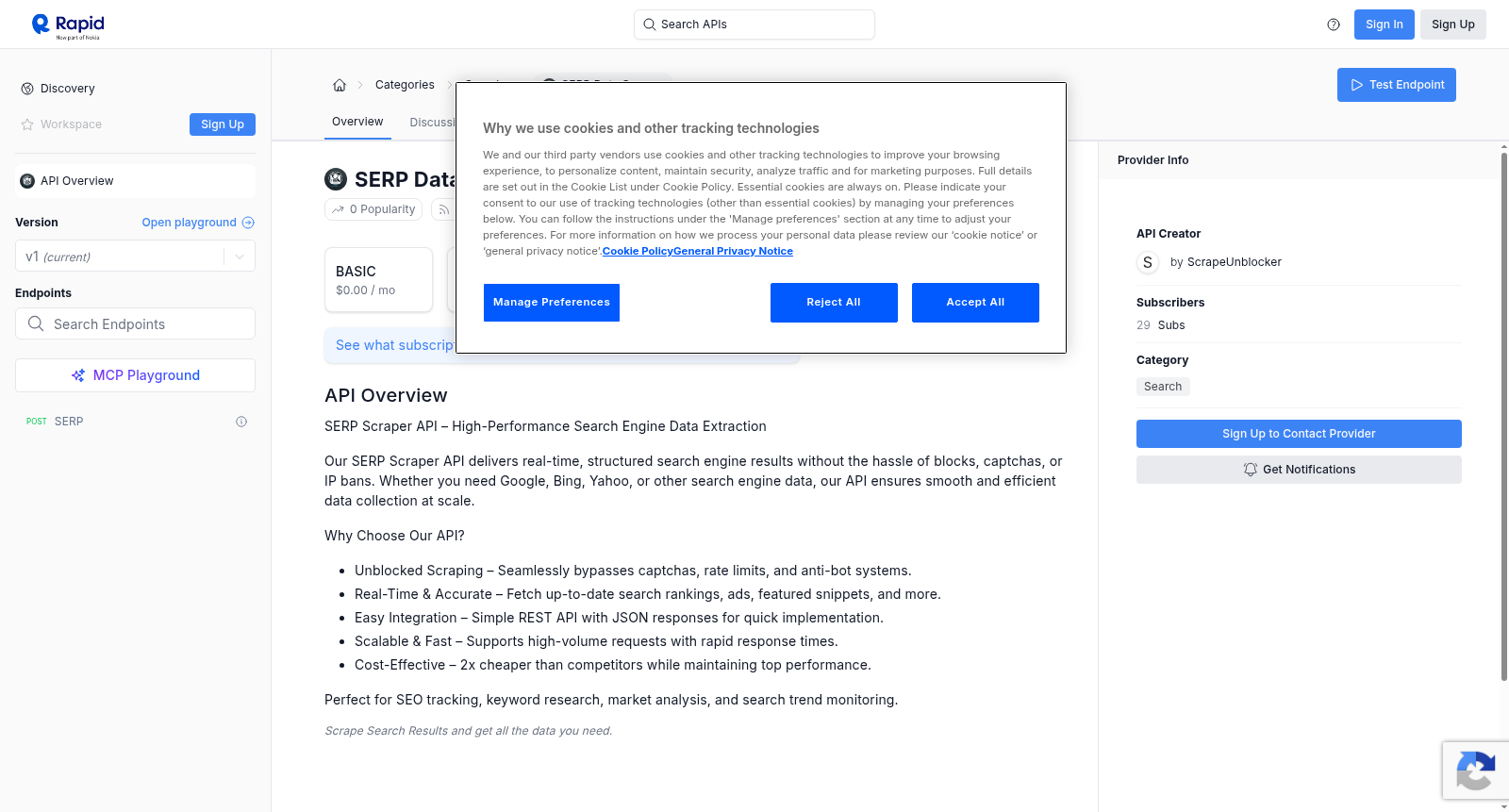This screenshot has height=812, width=1509.
Task: Open Discovery in the sidebar
Action: point(68,89)
